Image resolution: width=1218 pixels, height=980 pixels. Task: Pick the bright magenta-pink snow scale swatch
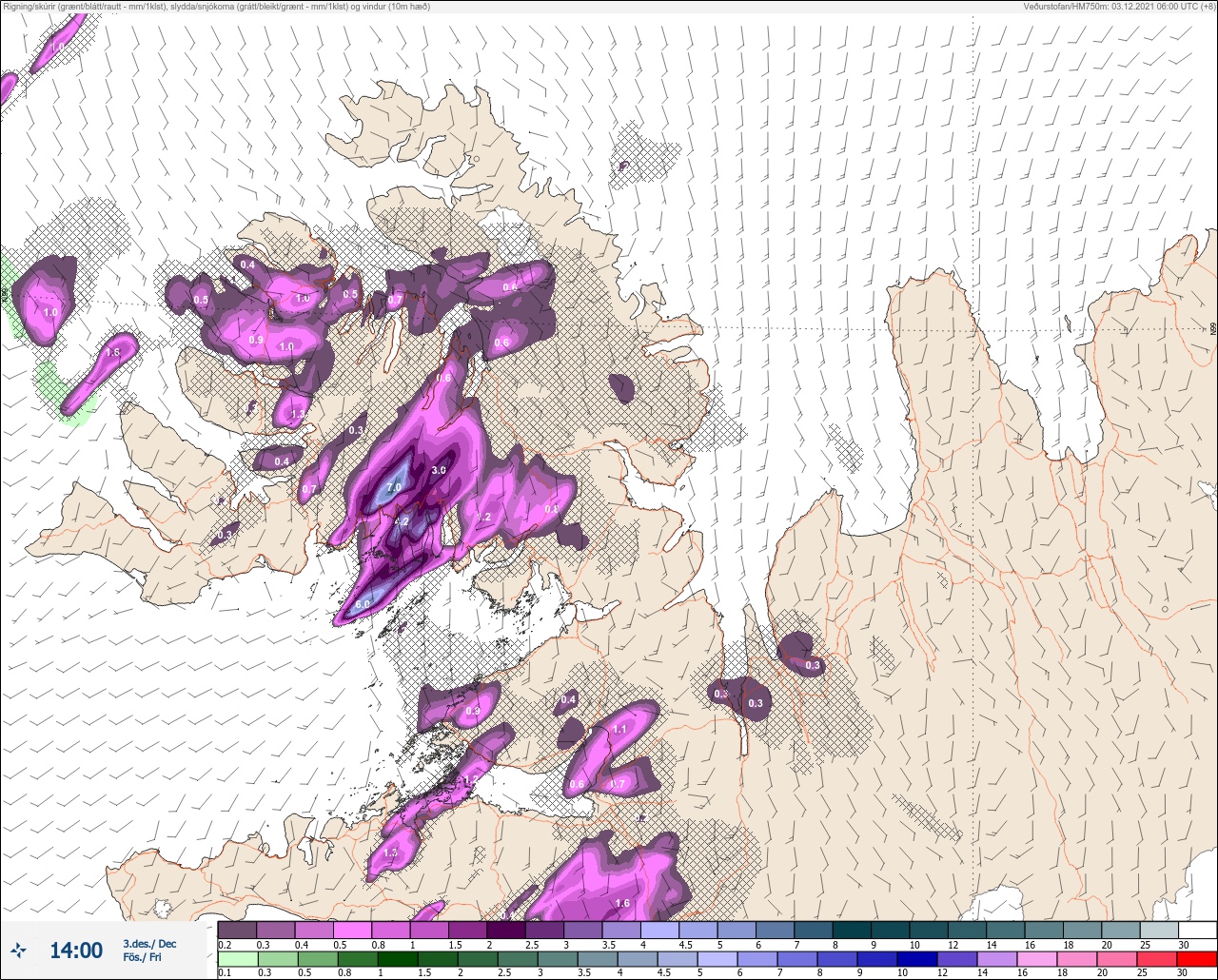click(x=353, y=930)
